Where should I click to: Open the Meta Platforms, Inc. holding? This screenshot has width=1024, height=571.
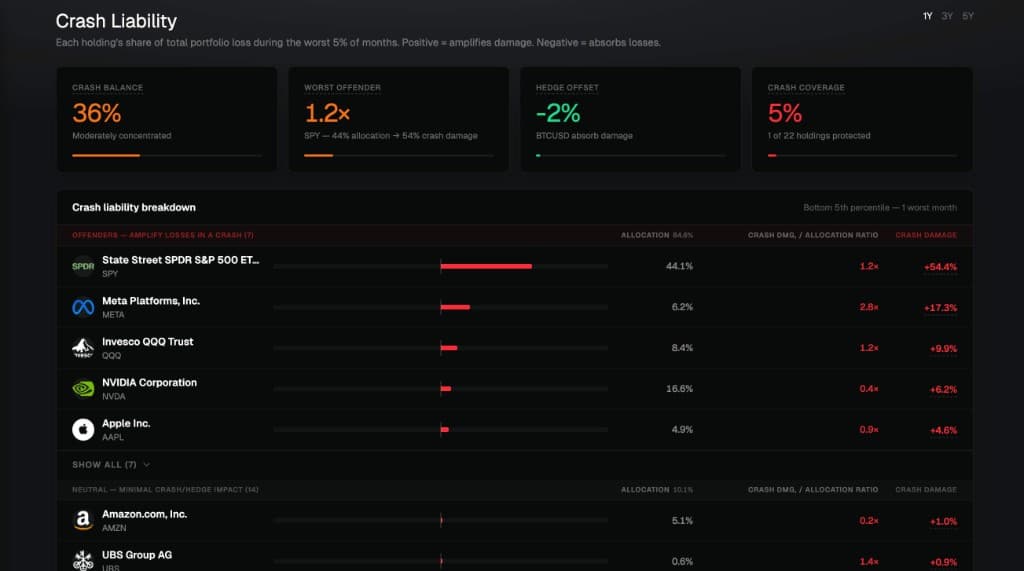(x=514, y=307)
